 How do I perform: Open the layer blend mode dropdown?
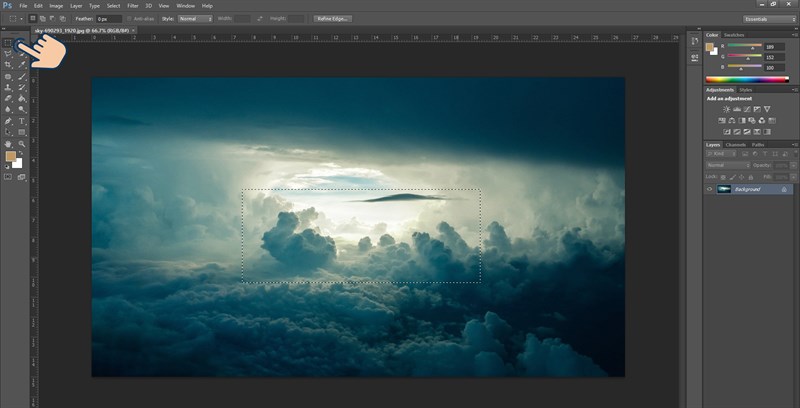pos(726,164)
